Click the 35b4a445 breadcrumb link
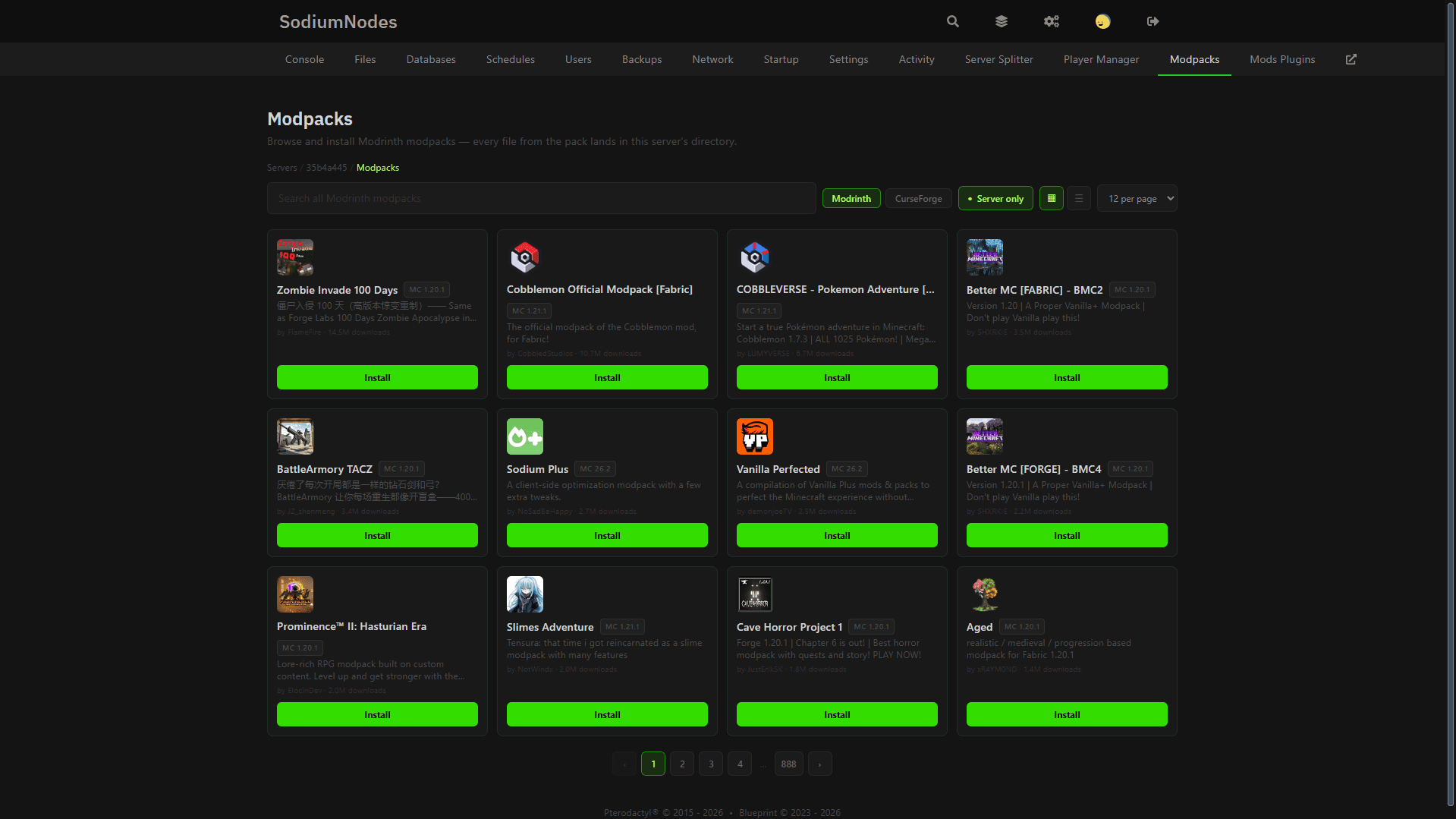Viewport: 1456px width, 819px height. coord(326,168)
